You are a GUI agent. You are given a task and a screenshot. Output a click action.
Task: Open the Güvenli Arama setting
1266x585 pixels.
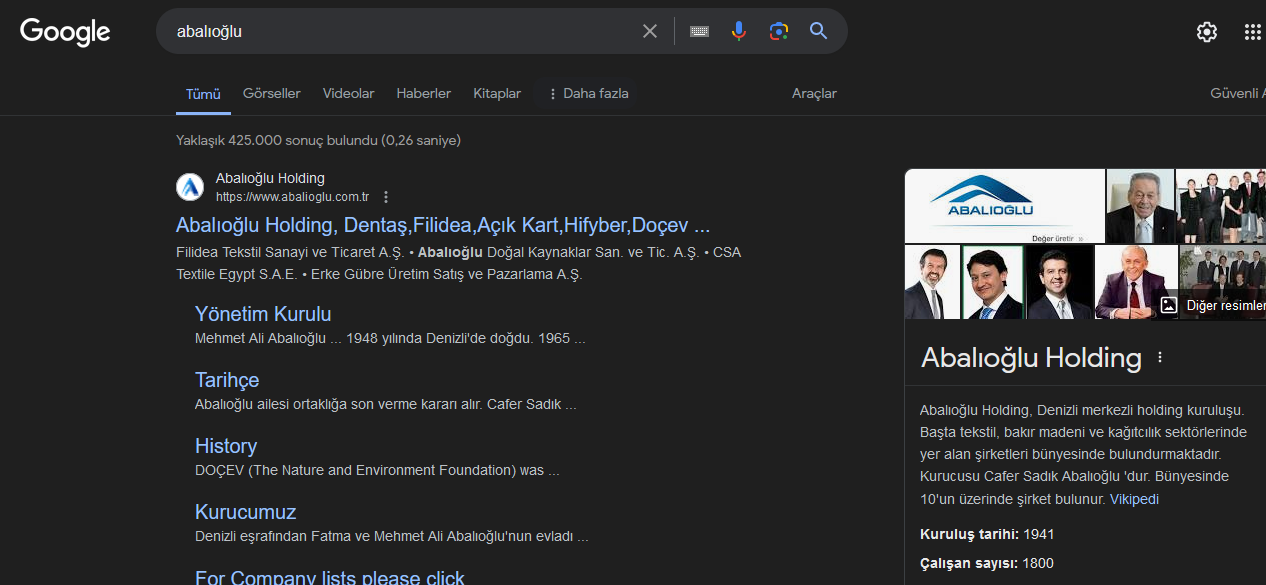[x=1238, y=93]
